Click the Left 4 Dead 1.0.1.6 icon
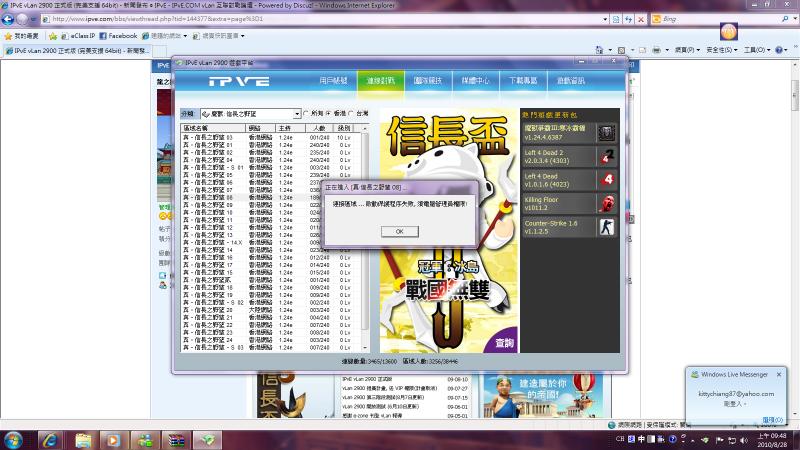800x450 pixels. (607, 180)
